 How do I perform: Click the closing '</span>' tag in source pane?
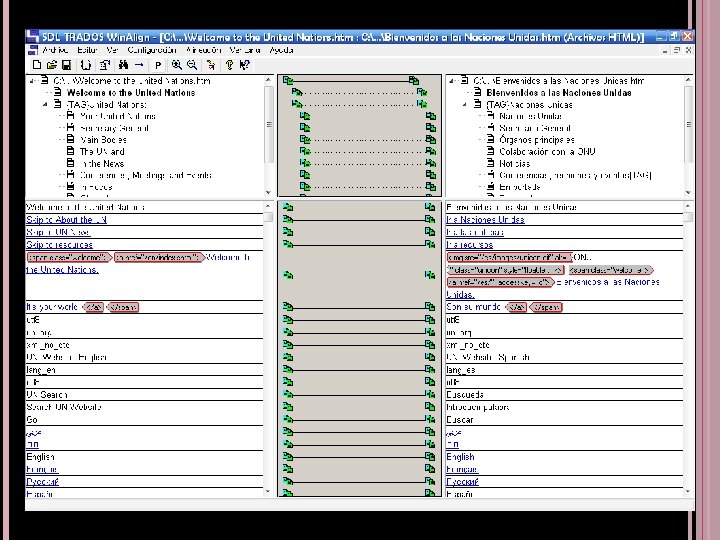click(123, 307)
